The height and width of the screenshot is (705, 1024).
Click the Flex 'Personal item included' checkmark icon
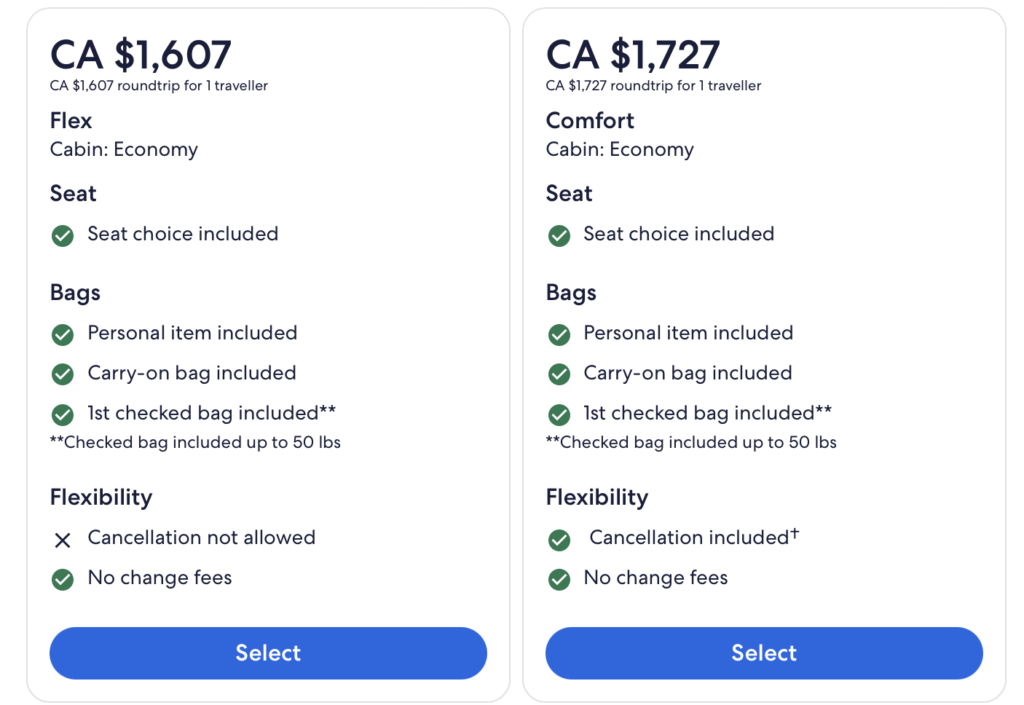pos(63,335)
